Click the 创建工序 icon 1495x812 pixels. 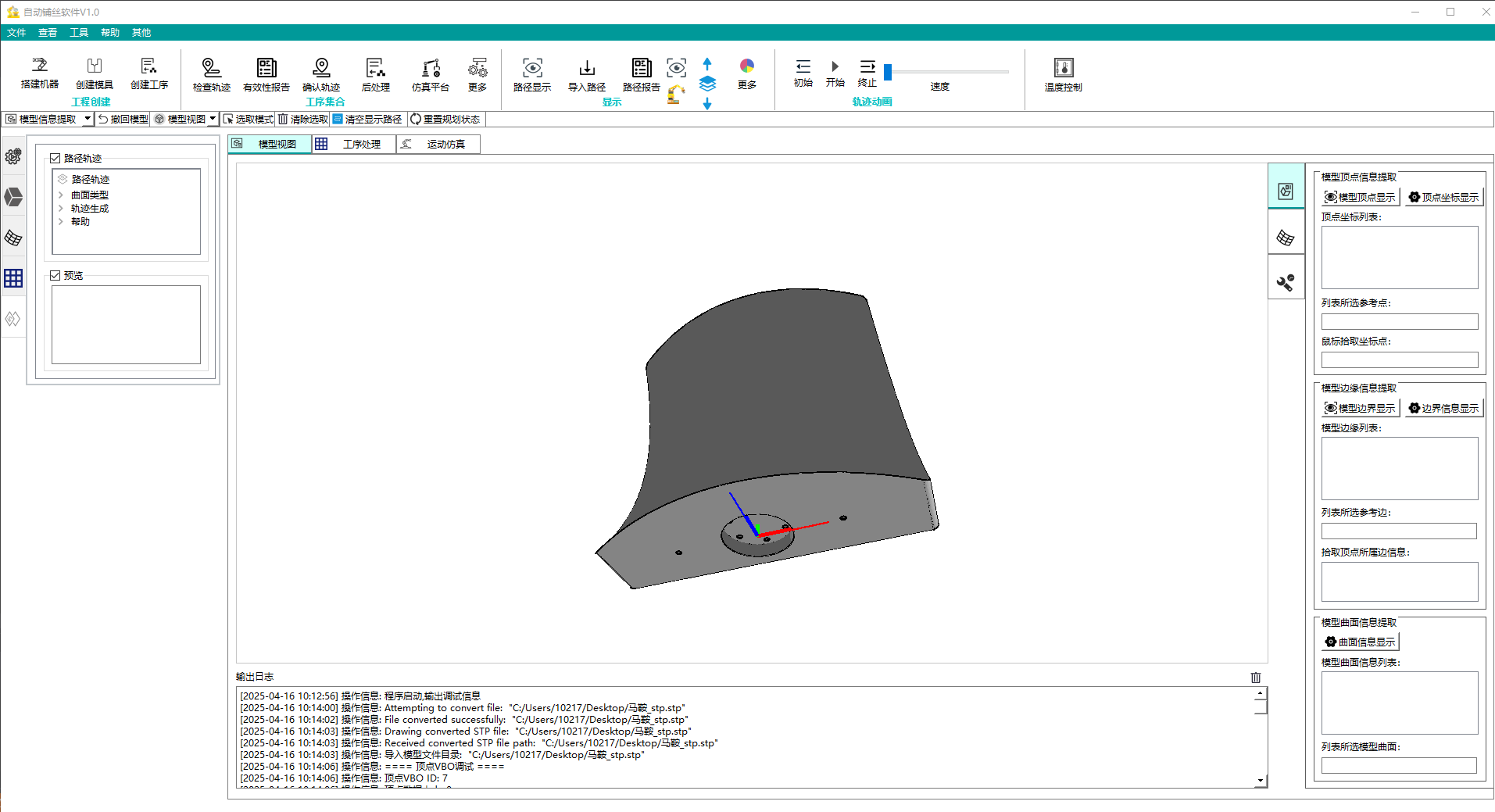148,73
